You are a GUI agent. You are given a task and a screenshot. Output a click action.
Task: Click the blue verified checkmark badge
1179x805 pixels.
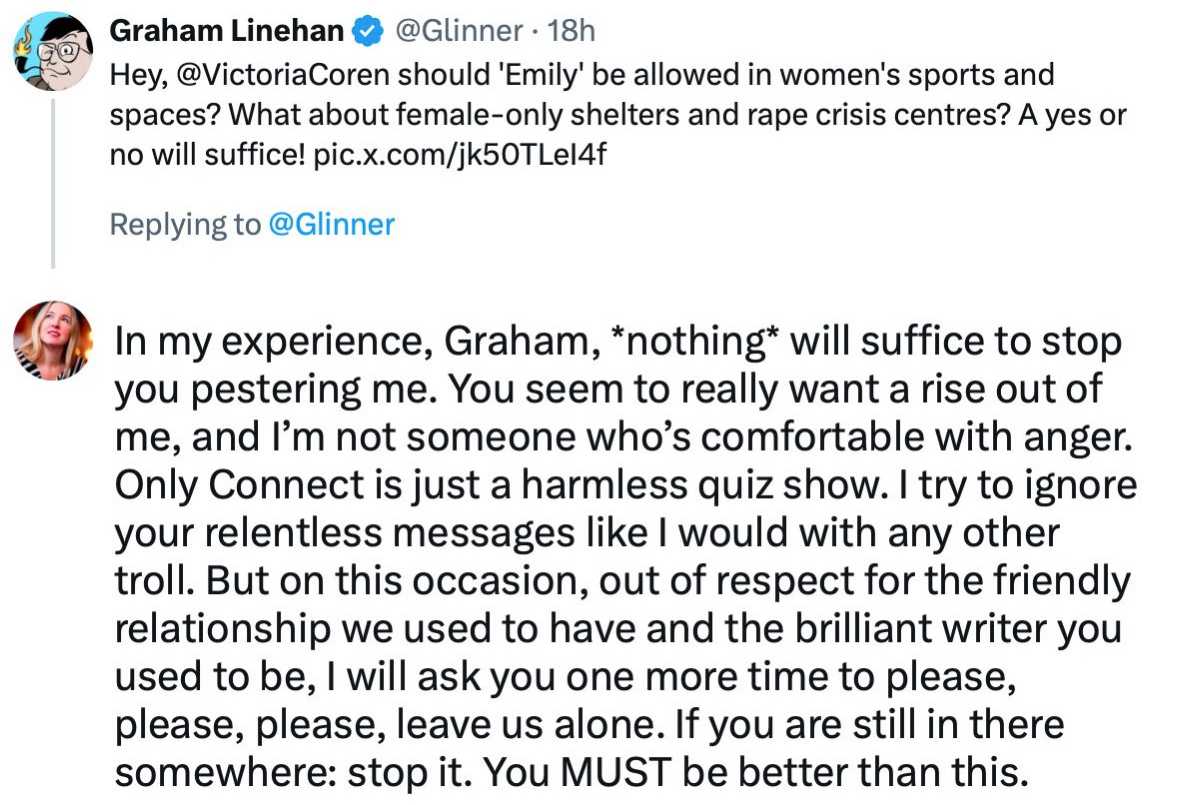[367, 32]
